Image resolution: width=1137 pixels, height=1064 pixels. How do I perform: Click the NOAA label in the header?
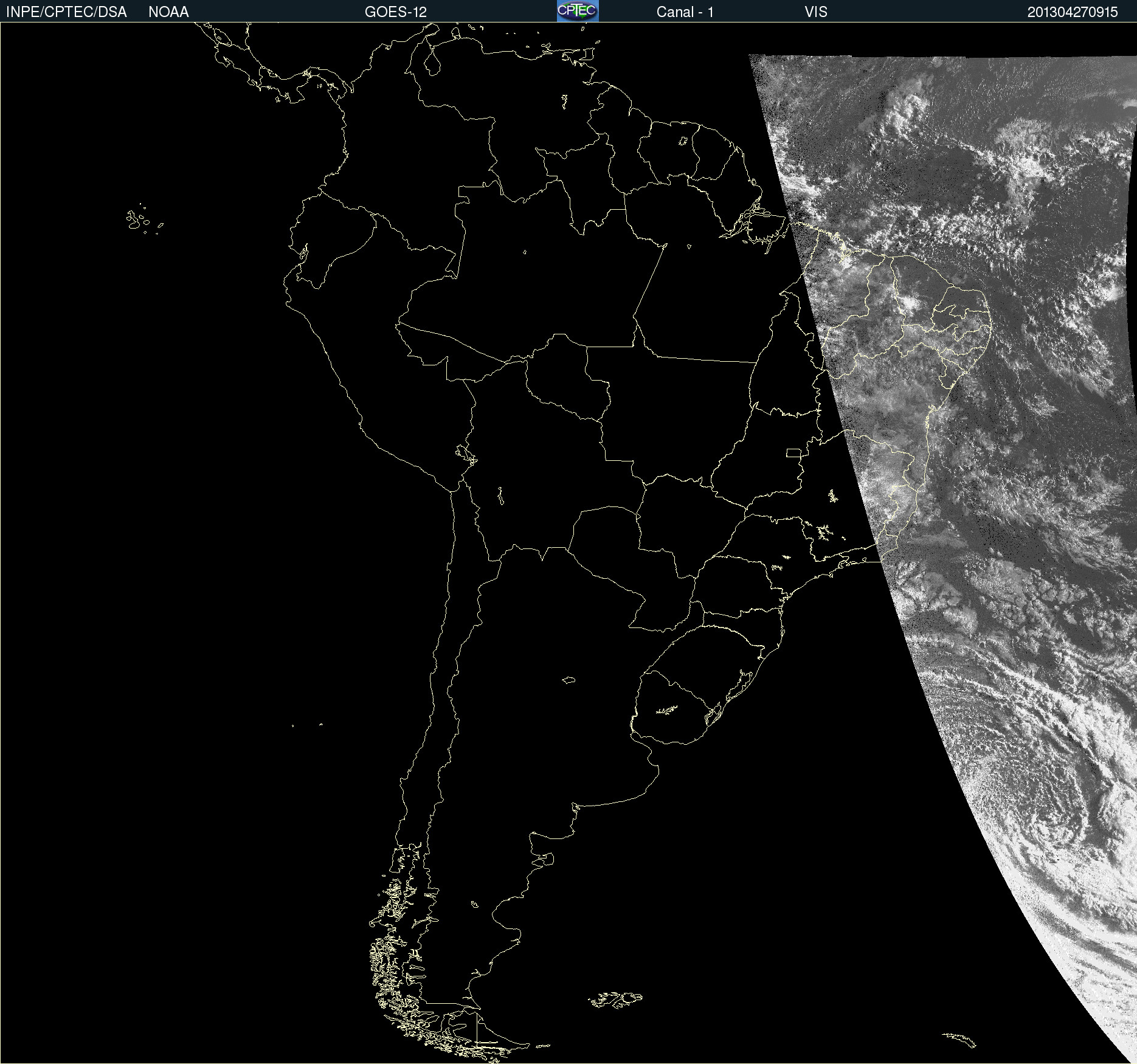pyautogui.click(x=168, y=12)
